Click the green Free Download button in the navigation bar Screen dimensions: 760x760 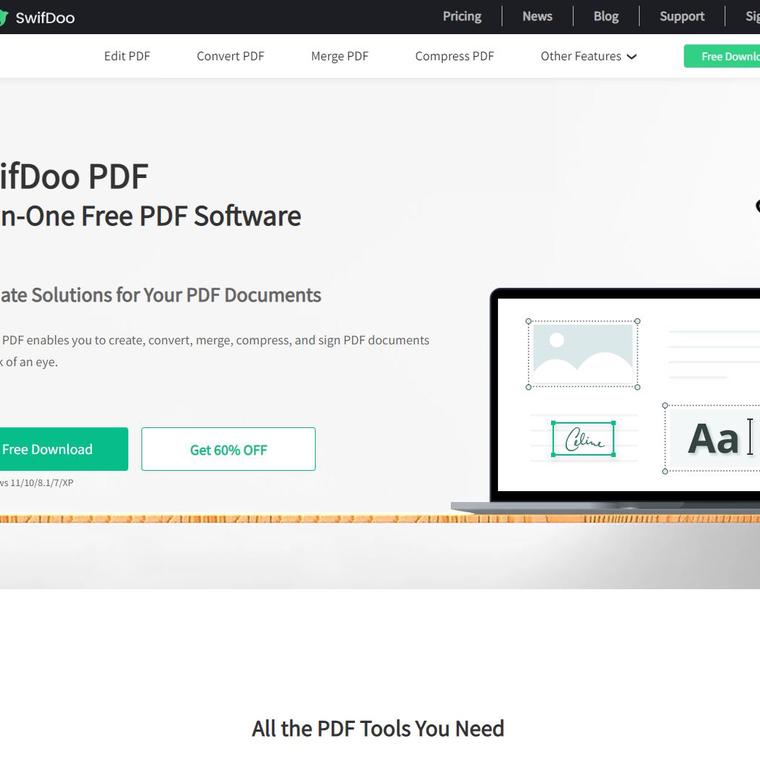tap(722, 56)
